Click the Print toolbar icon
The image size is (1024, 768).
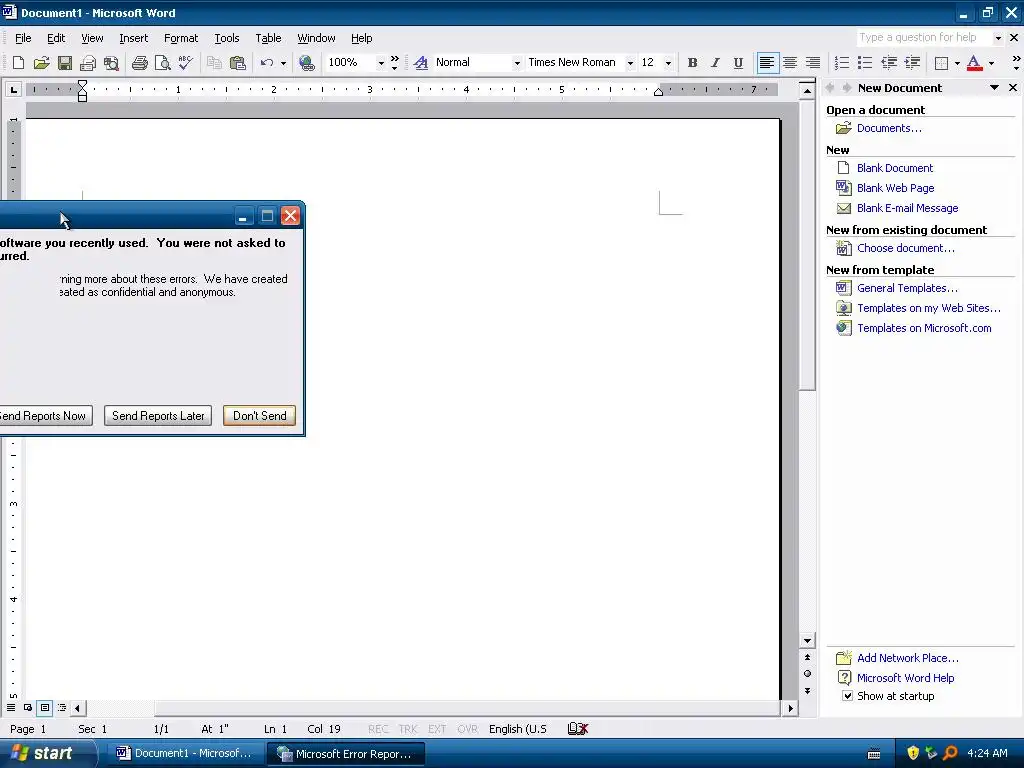(x=139, y=63)
